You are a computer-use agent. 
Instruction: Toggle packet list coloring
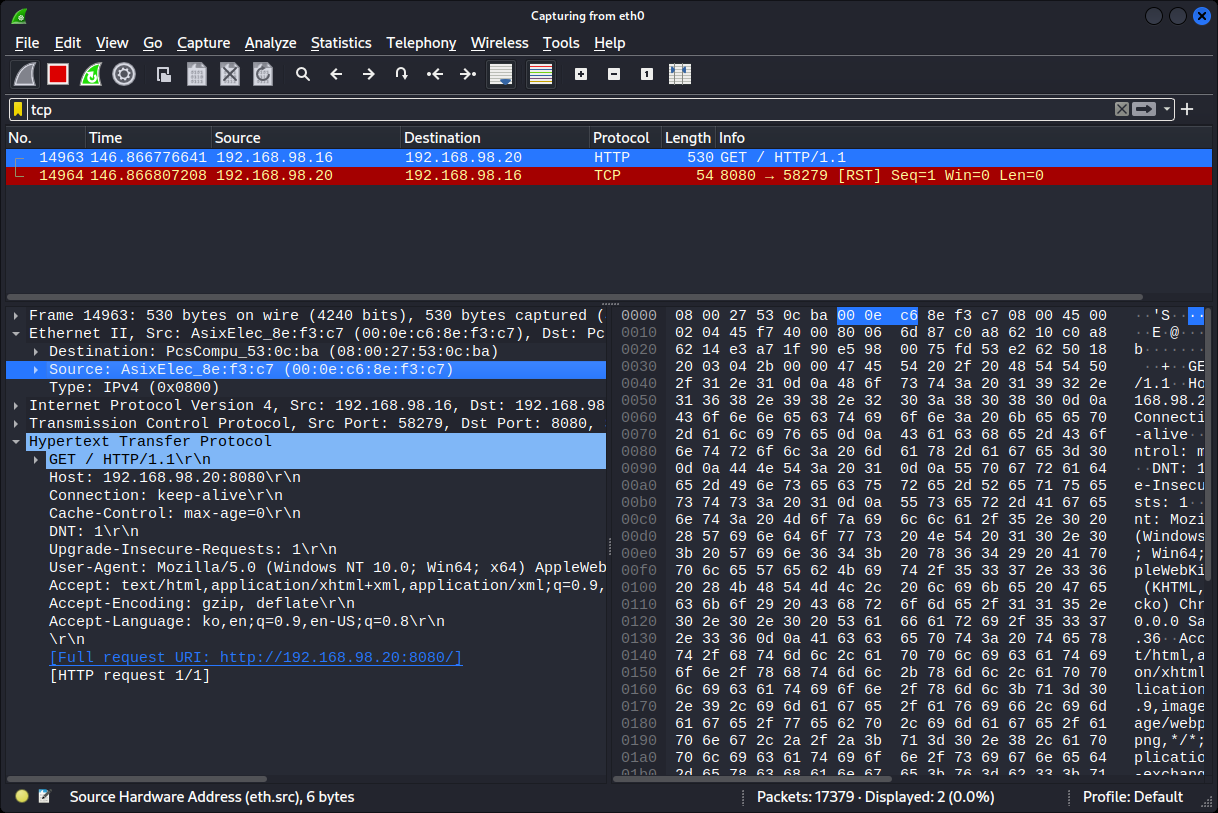pyautogui.click(x=540, y=73)
